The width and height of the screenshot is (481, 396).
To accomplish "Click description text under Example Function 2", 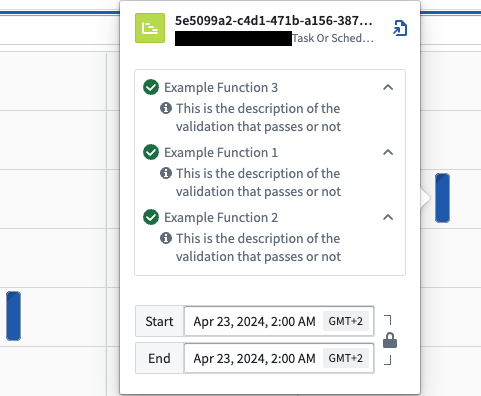I will (x=258, y=247).
